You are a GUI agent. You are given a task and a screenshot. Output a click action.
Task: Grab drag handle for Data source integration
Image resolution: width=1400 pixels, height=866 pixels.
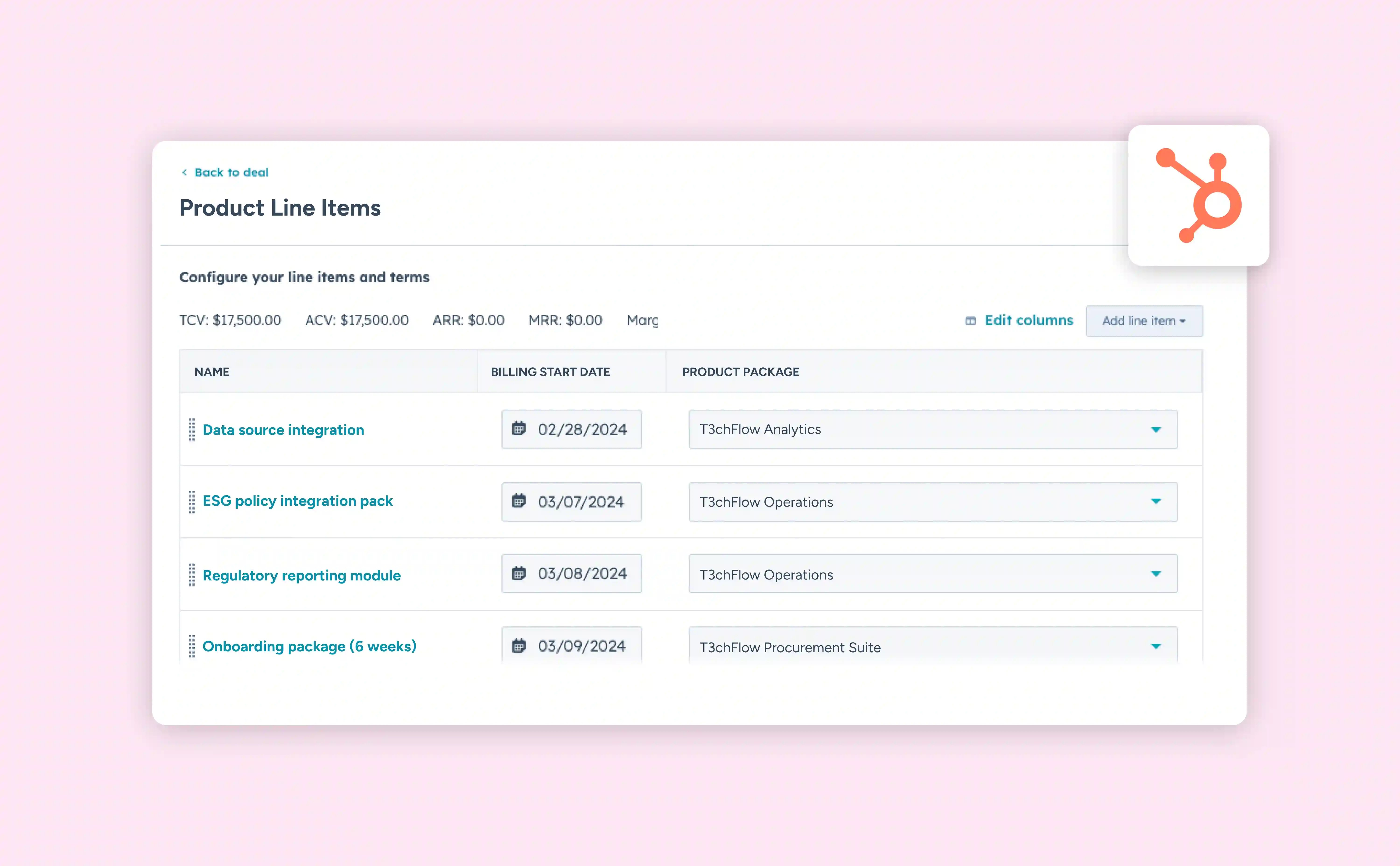tap(192, 430)
